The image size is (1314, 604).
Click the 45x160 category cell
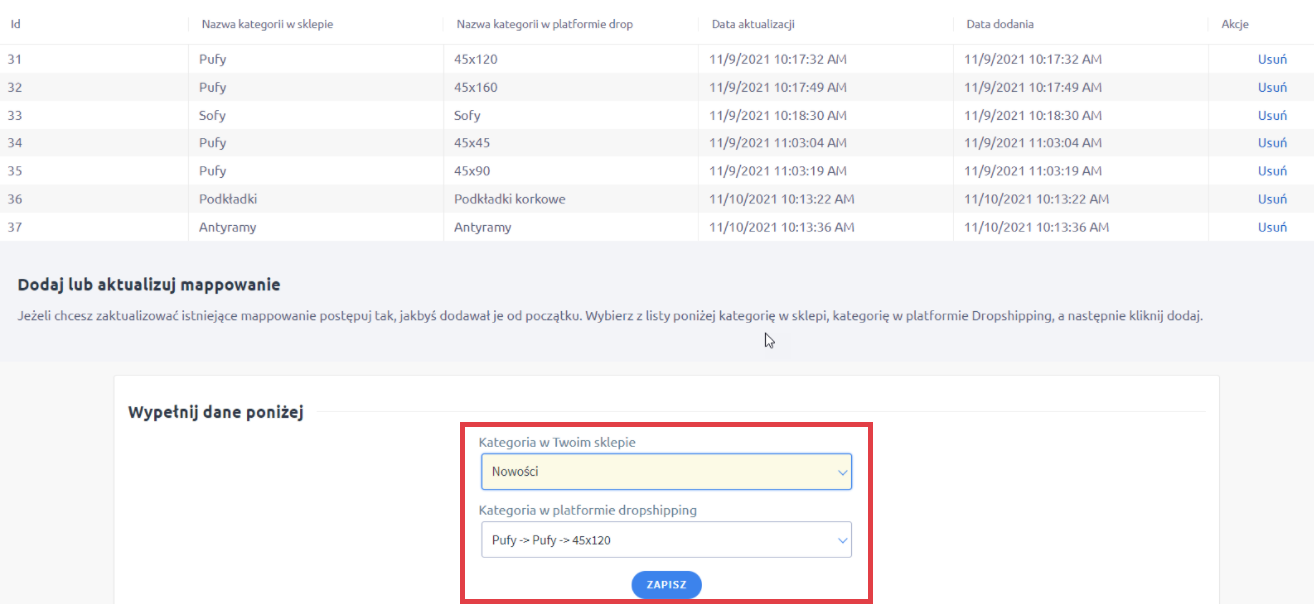476,87
